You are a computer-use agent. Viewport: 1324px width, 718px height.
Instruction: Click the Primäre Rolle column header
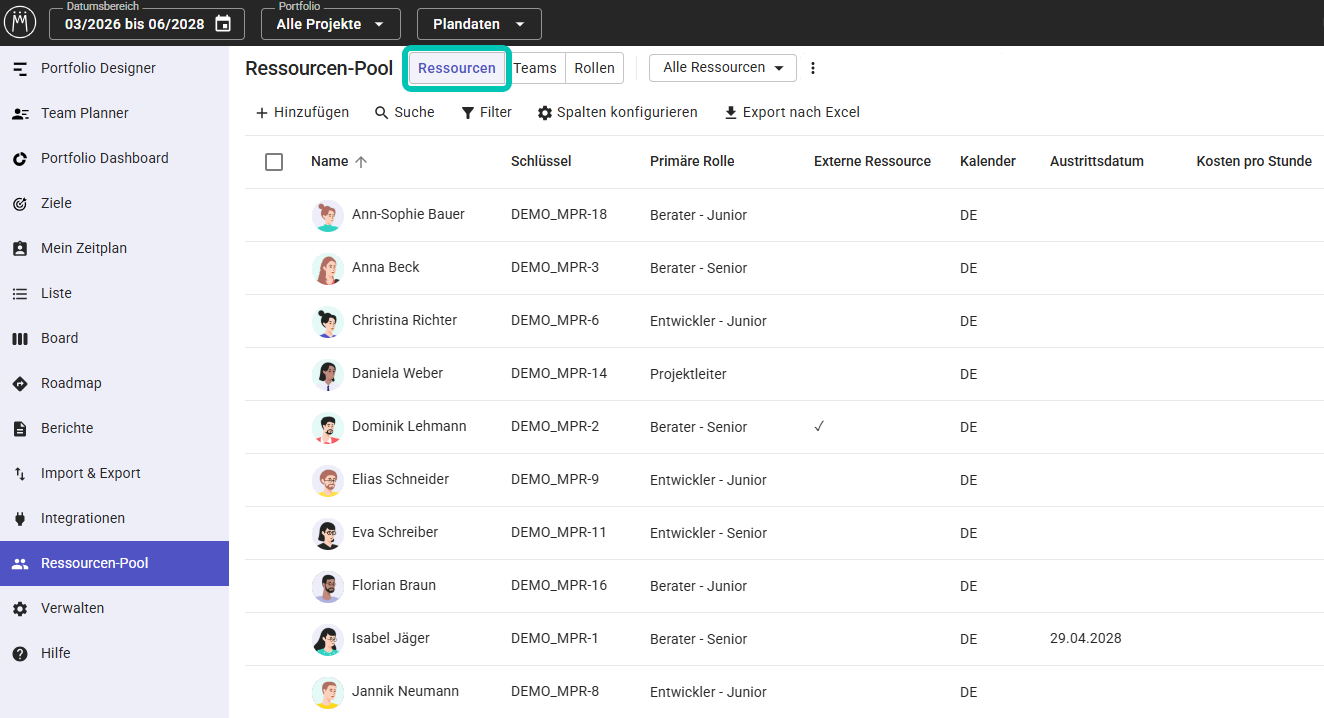692,162
